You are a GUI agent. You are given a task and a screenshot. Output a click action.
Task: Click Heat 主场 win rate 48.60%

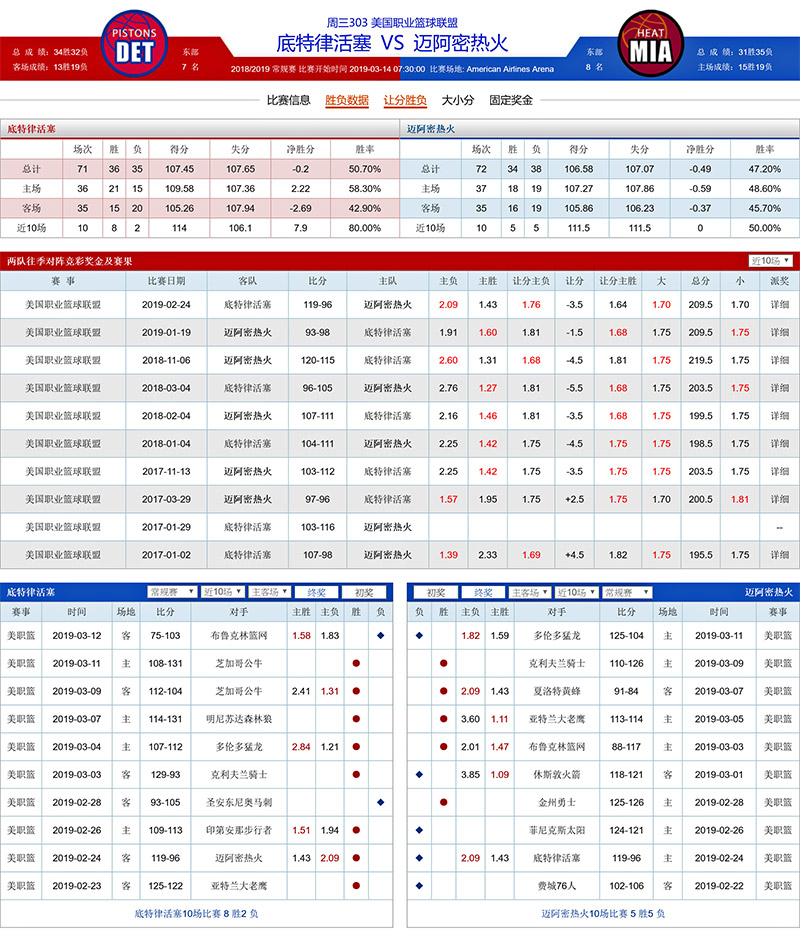pos(765,189)
